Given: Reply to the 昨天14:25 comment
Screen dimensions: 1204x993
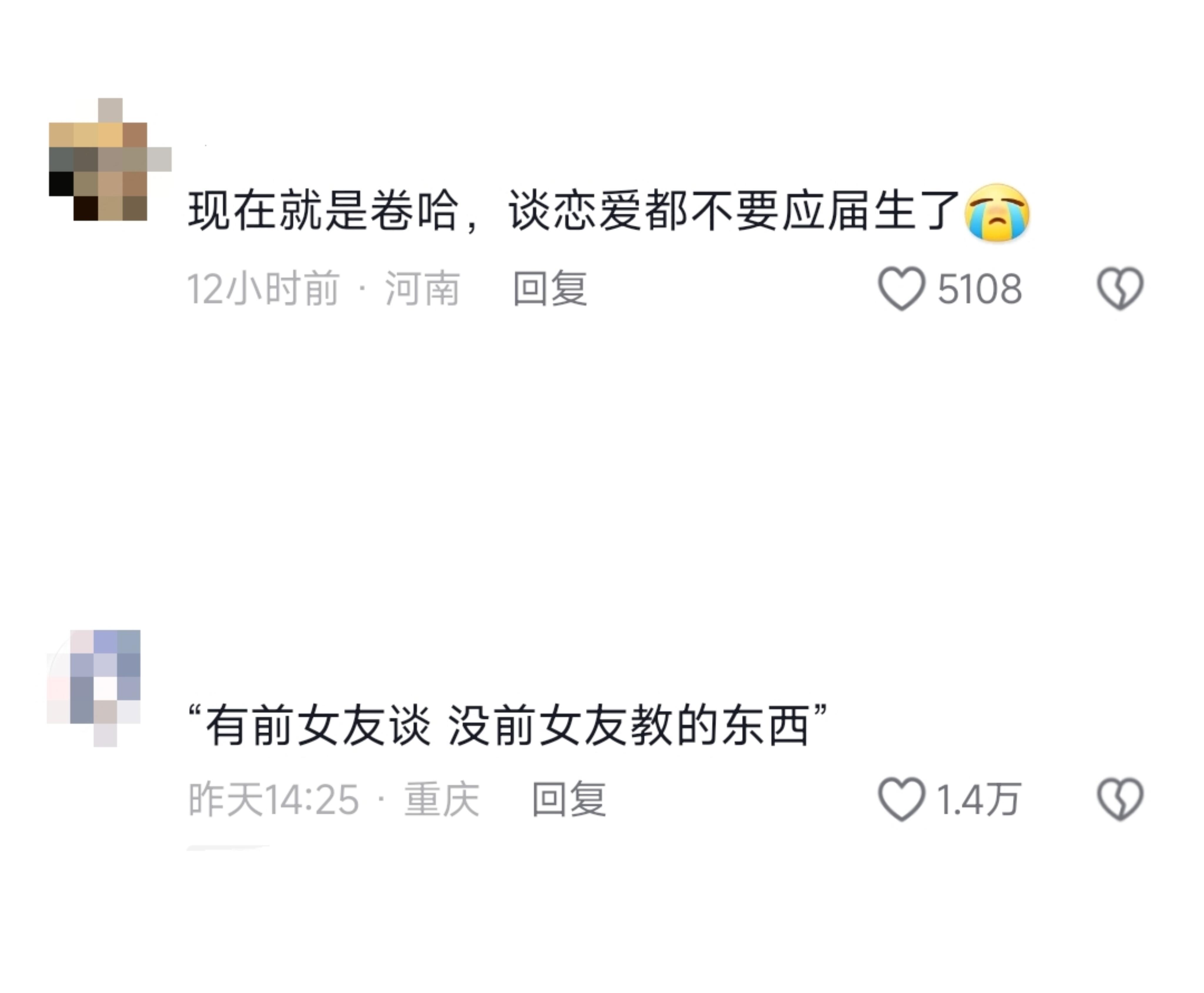Looking at the screenshot, I should pyautogui.click(x=568, y=799).
